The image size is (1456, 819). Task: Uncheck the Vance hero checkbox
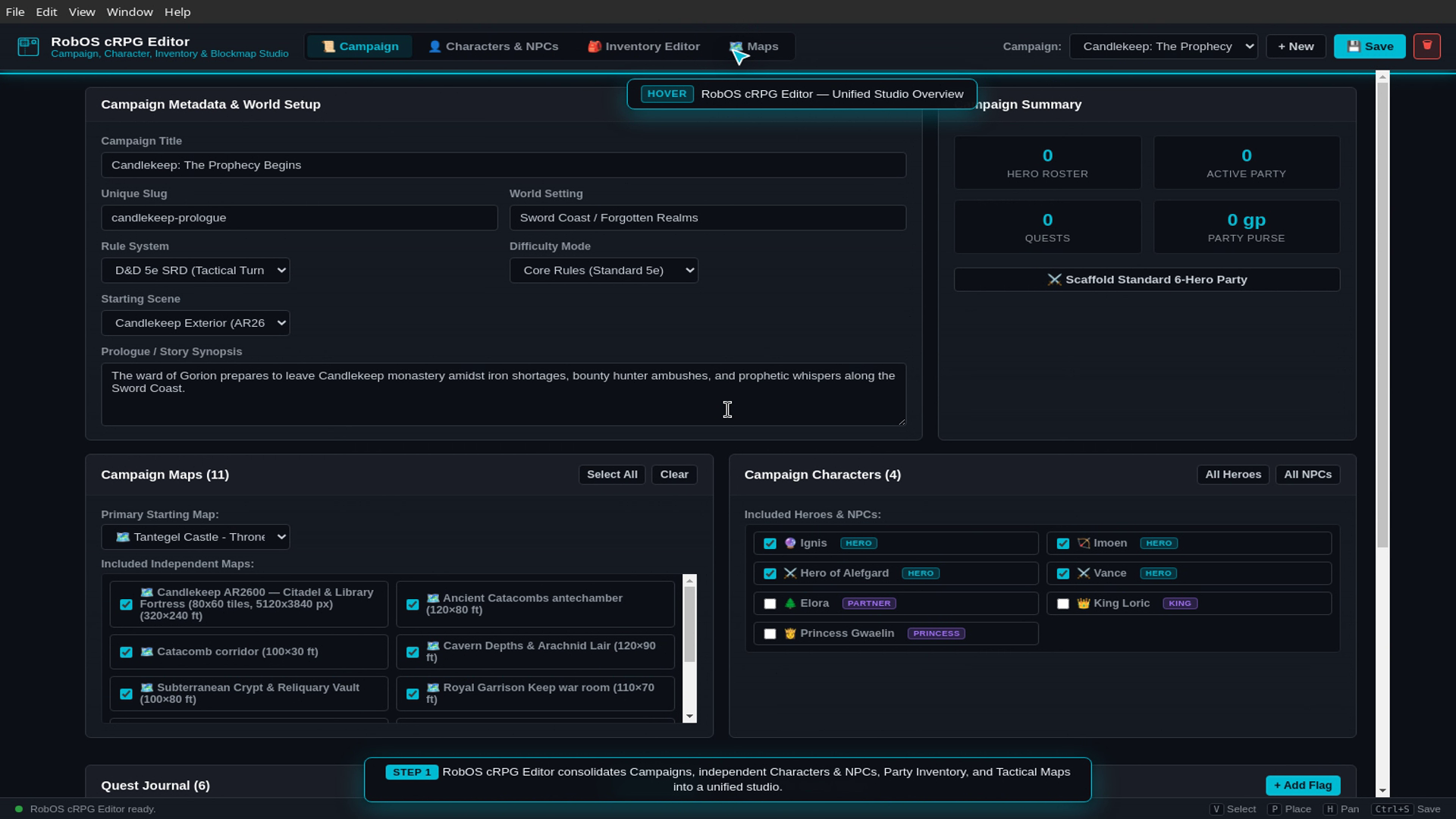point(1062,573)
